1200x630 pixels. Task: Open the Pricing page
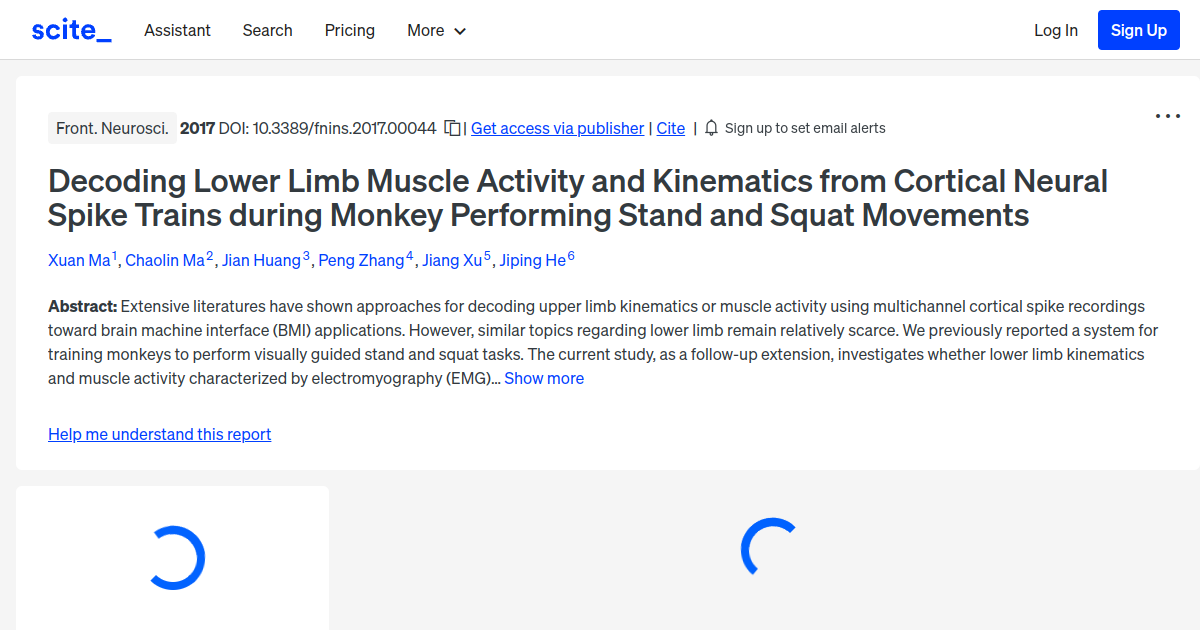349,30
